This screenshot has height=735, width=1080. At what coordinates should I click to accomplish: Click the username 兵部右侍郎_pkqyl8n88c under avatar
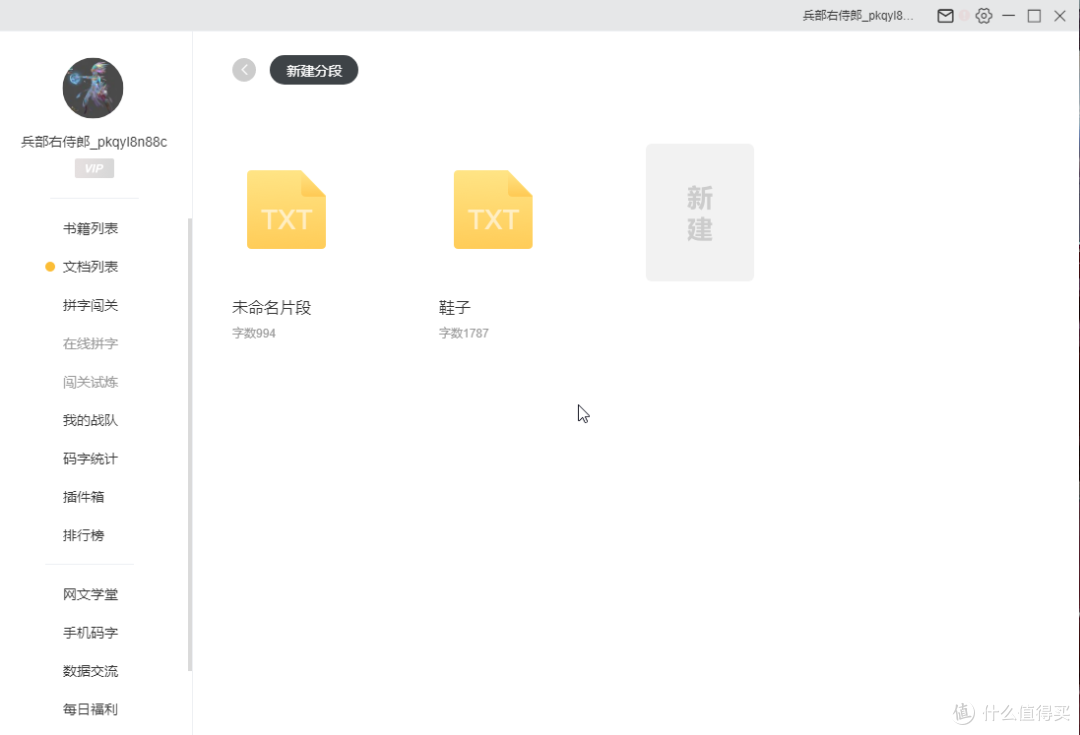pos(94,142)
